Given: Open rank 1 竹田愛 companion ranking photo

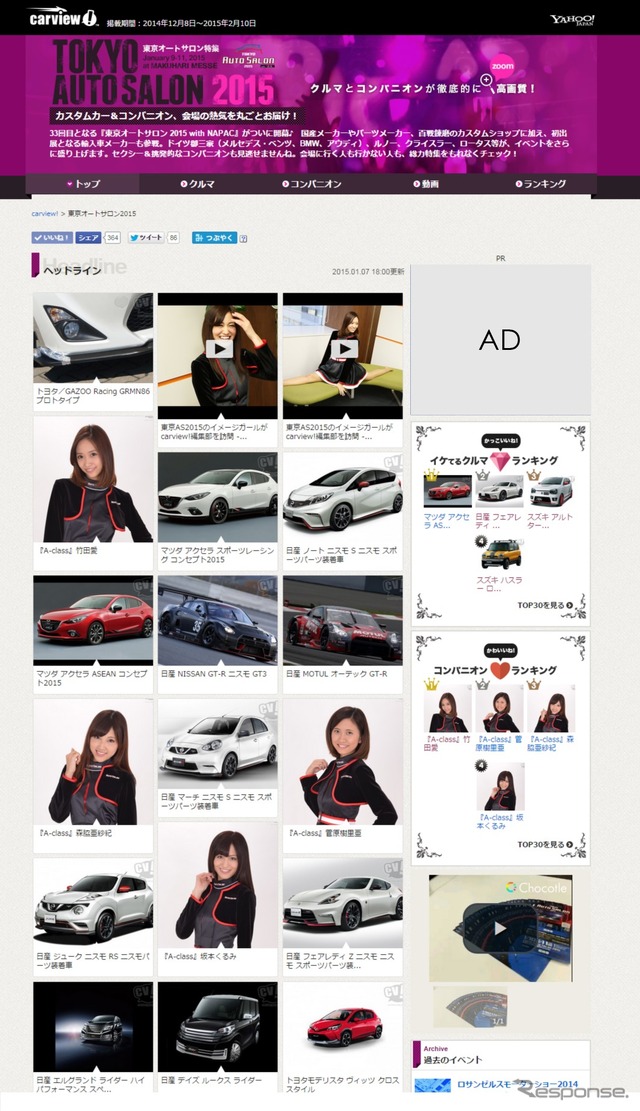Looking at the screenshot, I should pos(447,711).
